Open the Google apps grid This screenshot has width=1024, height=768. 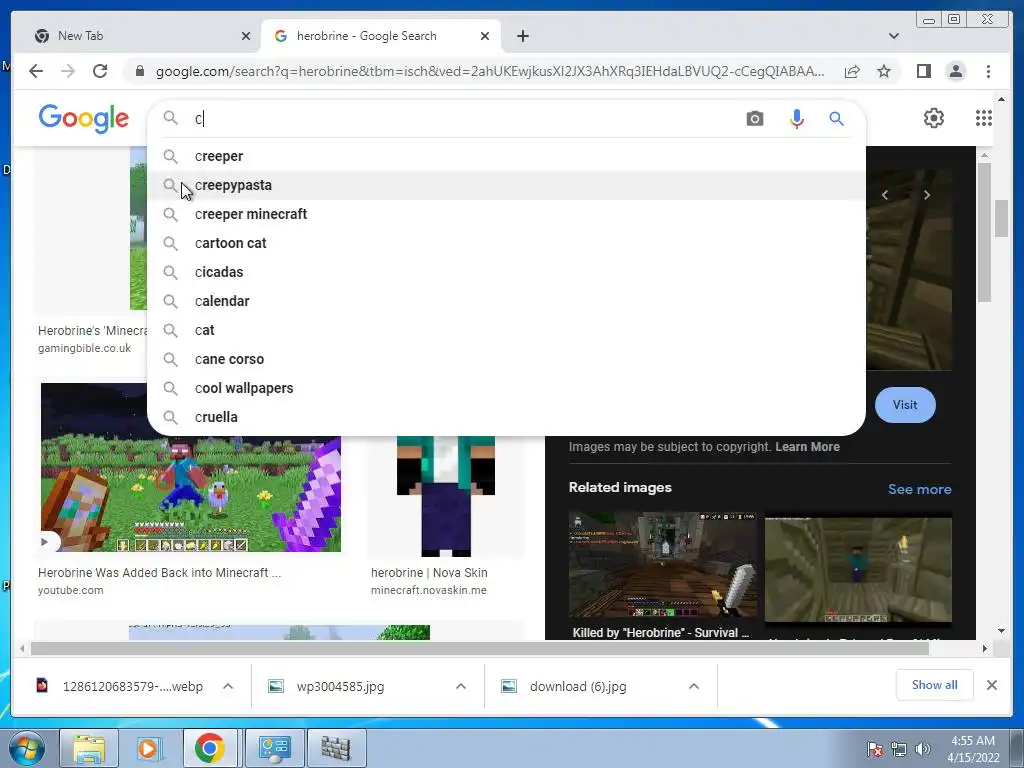tap(984, 118)
